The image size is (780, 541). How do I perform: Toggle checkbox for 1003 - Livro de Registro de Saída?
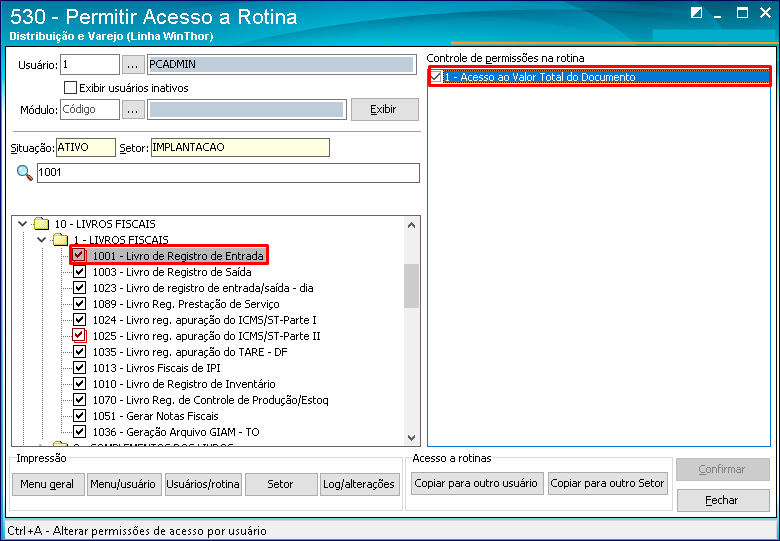(x=80, y=272)
